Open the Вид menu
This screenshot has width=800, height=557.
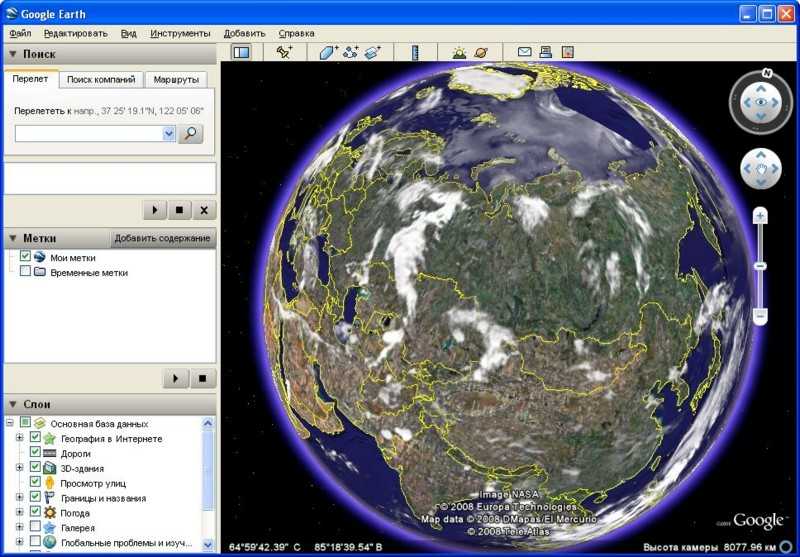[x=129, y=34]
